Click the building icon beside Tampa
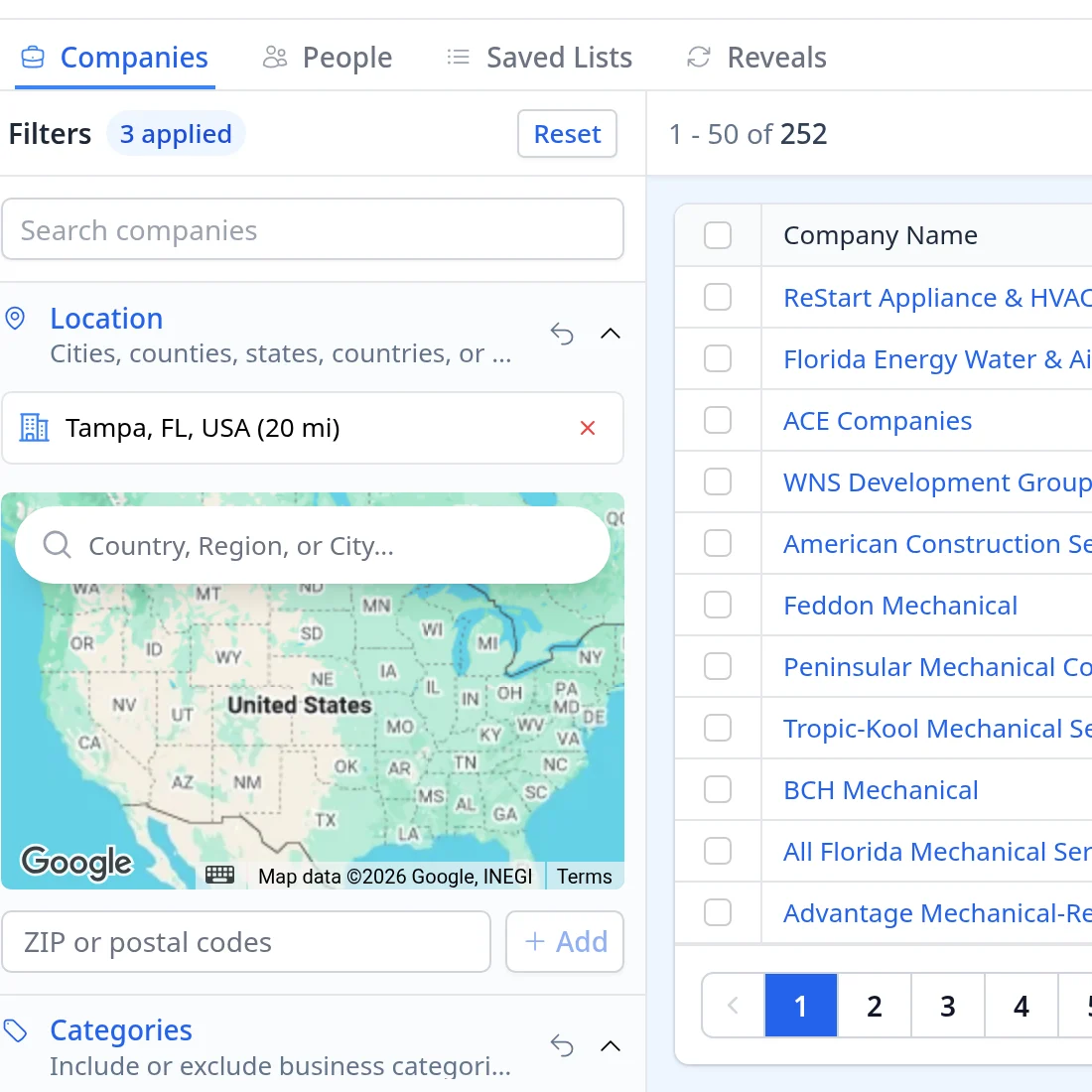 pyautogui.click(x=34, y=428)
